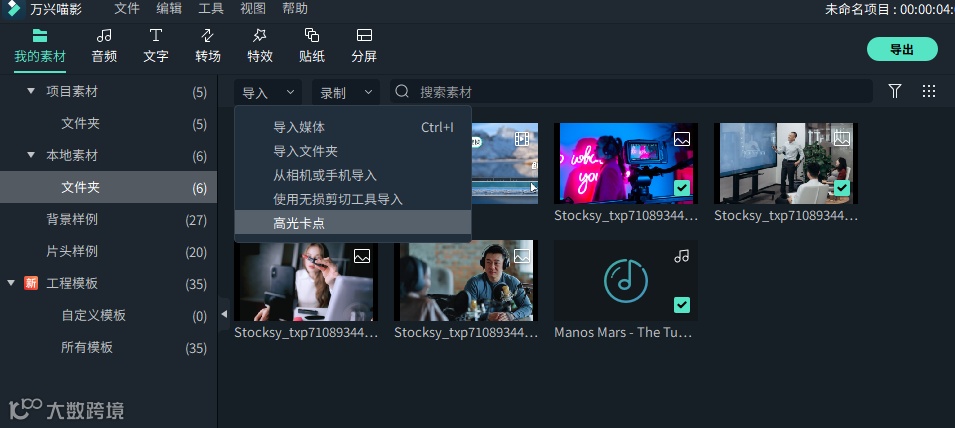Switch to the 音频 audio tab
Screen dimensions: 955x428
click(104, 46)
